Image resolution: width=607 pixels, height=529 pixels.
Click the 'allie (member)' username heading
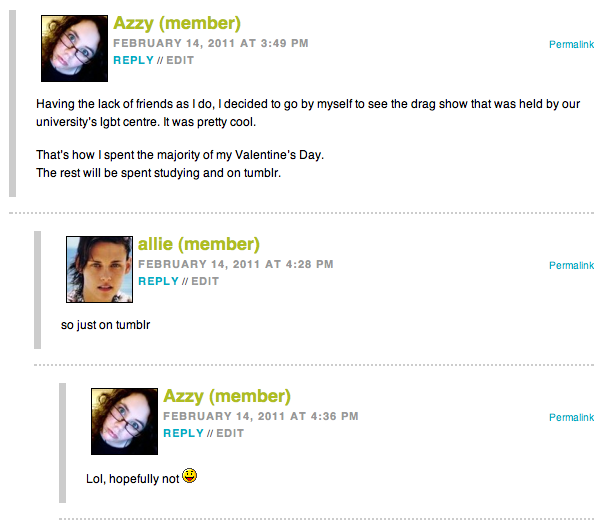tap(199, 244)
